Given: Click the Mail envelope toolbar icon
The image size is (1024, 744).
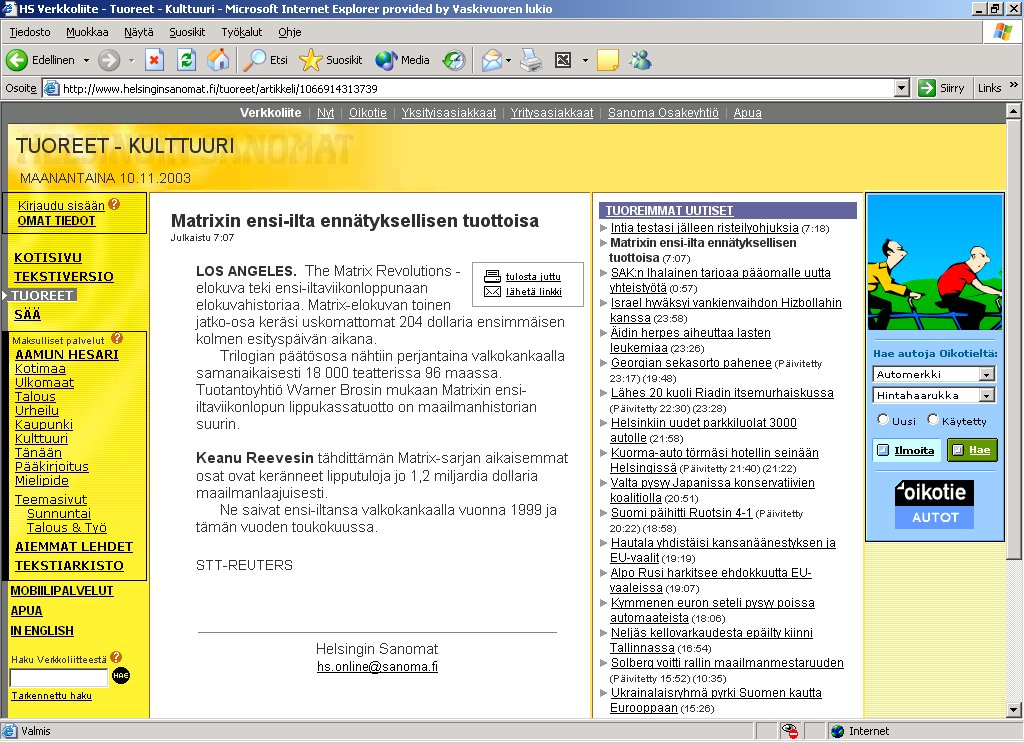Looking at the screenshot, I should (x=491, y=60).
